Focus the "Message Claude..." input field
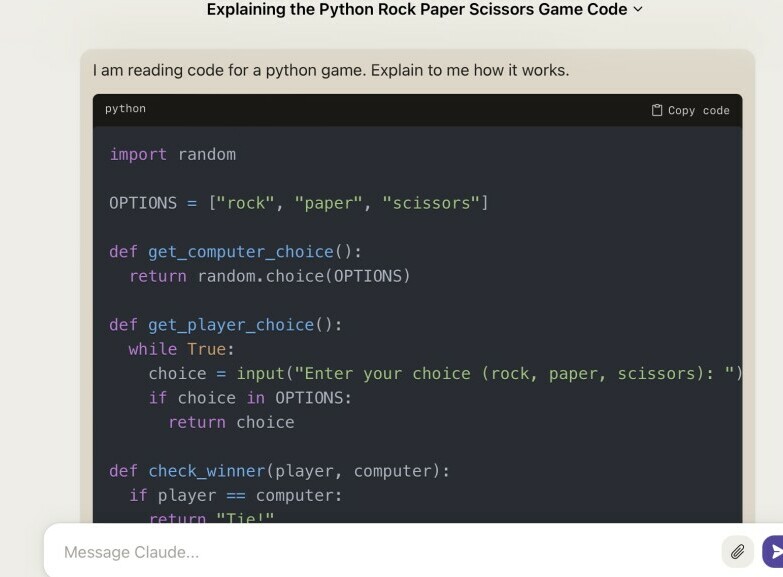Viewport: 783px width, 577px height. point(380,552)
